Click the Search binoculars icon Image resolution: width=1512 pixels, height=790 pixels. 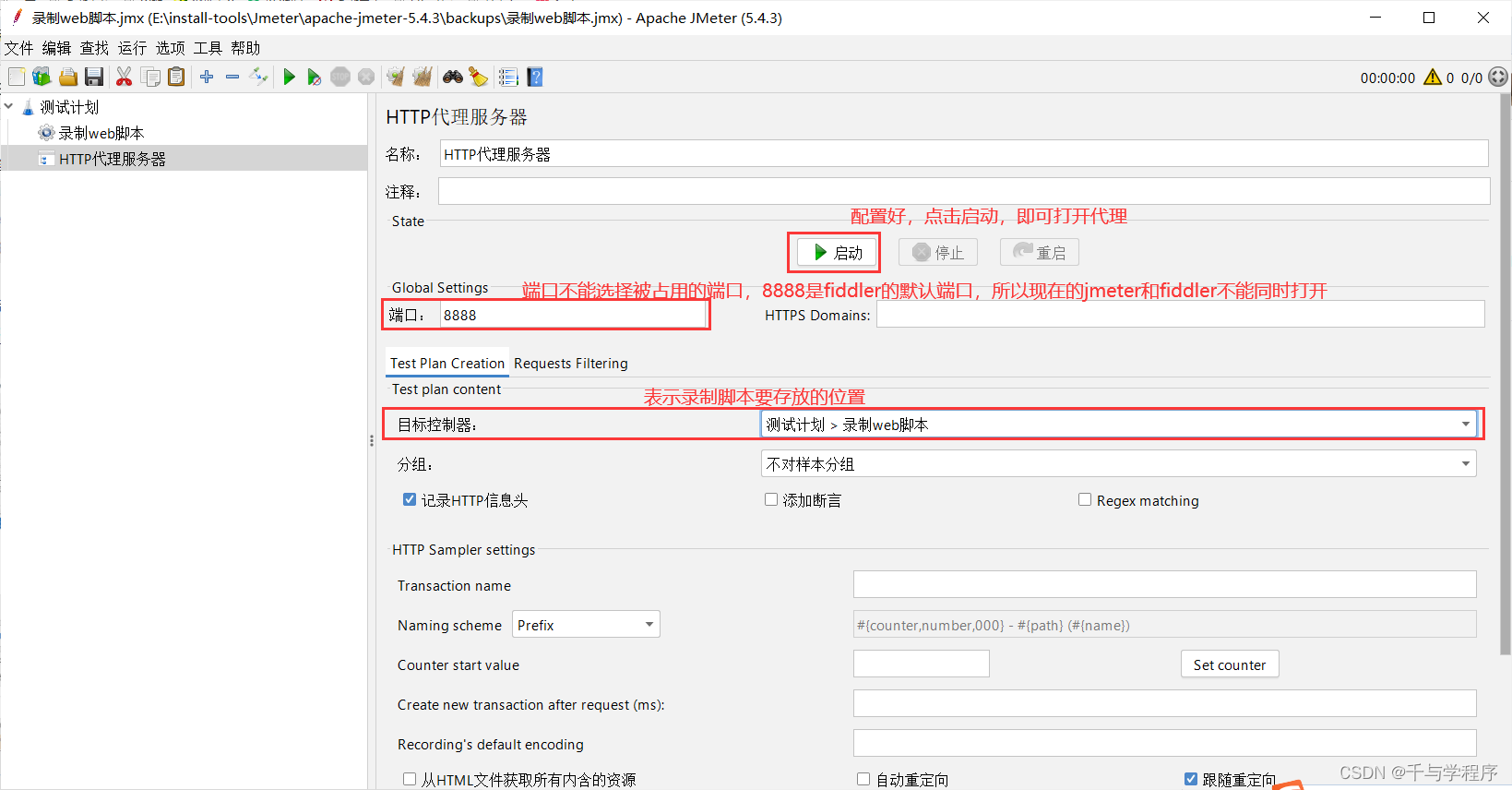coord(453,77)
